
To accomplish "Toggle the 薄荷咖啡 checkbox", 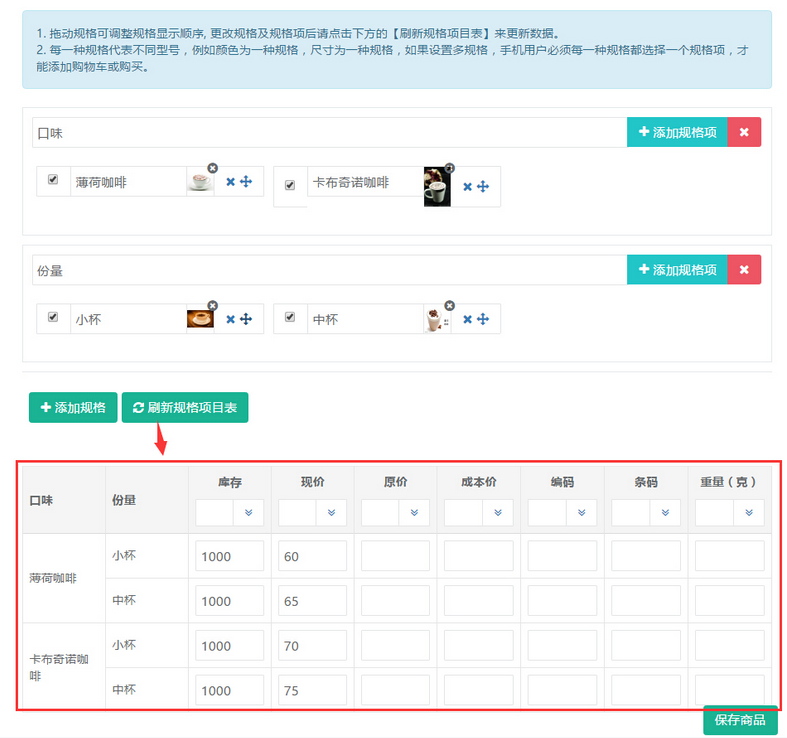I will [53, 181].
